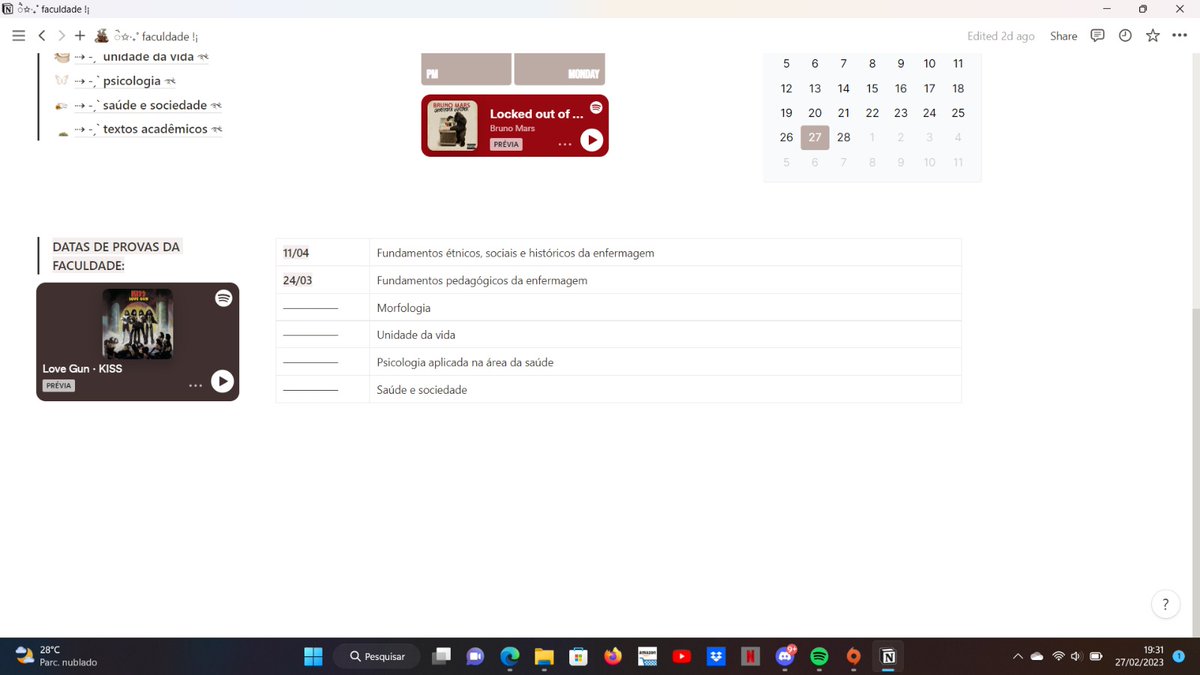The image size is (1200, 675).
Task: Click the 11/04 date cell
Action: tap(322, 253)
